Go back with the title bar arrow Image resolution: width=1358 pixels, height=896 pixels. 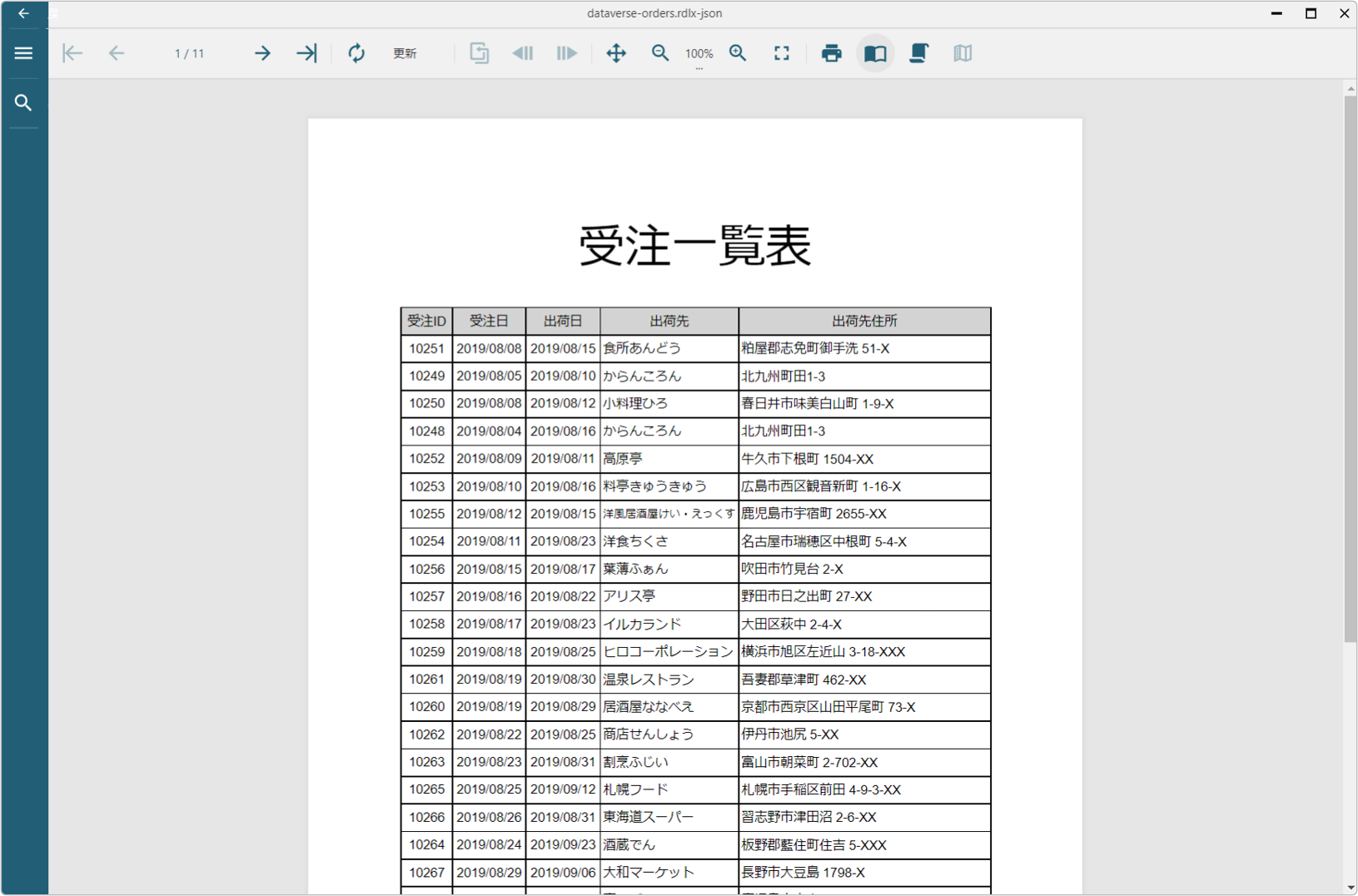(23, 13)
